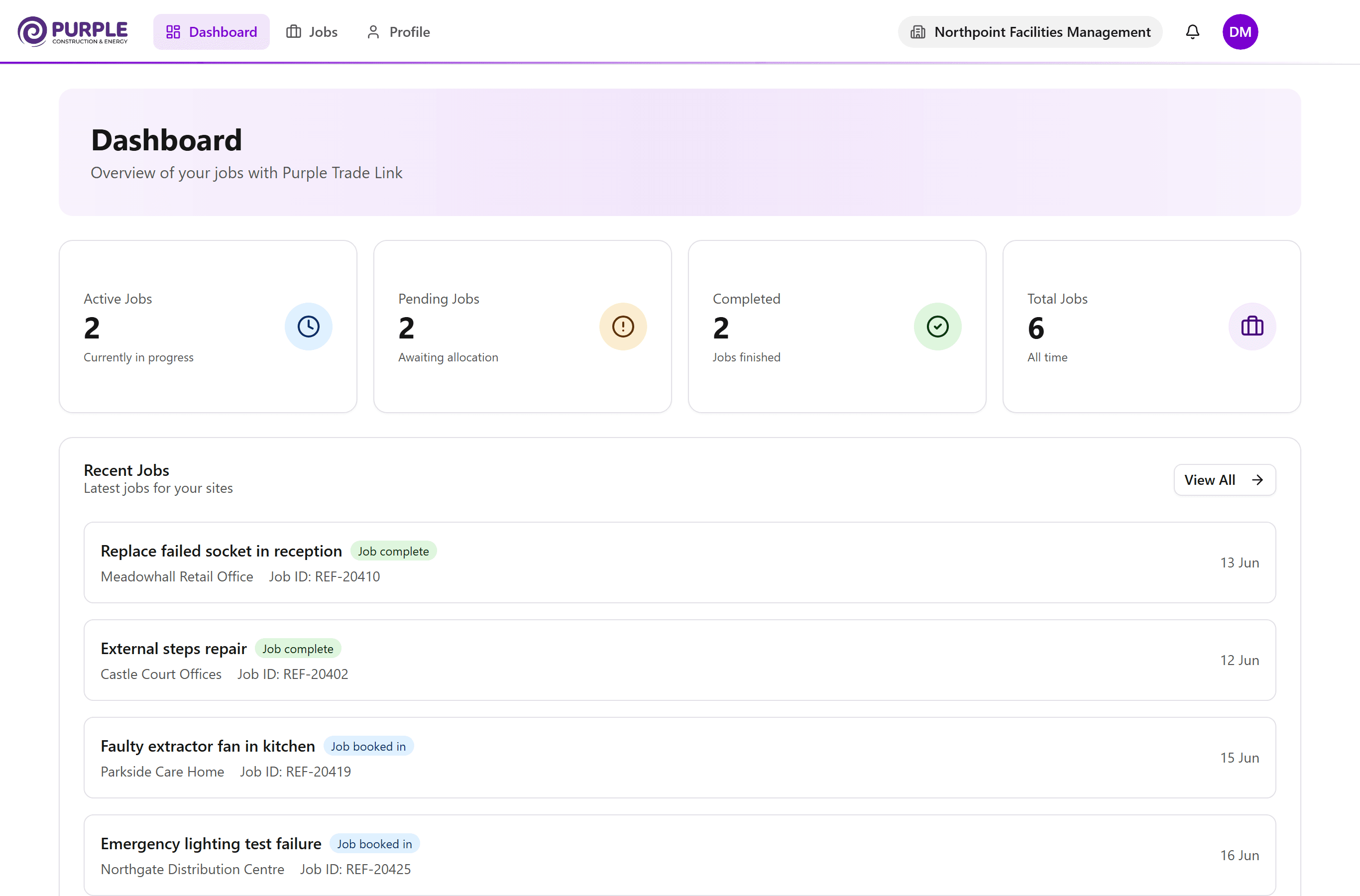Open notifications bell
The width and height of the screenshot is (1360, 896).
[1193, 32]
